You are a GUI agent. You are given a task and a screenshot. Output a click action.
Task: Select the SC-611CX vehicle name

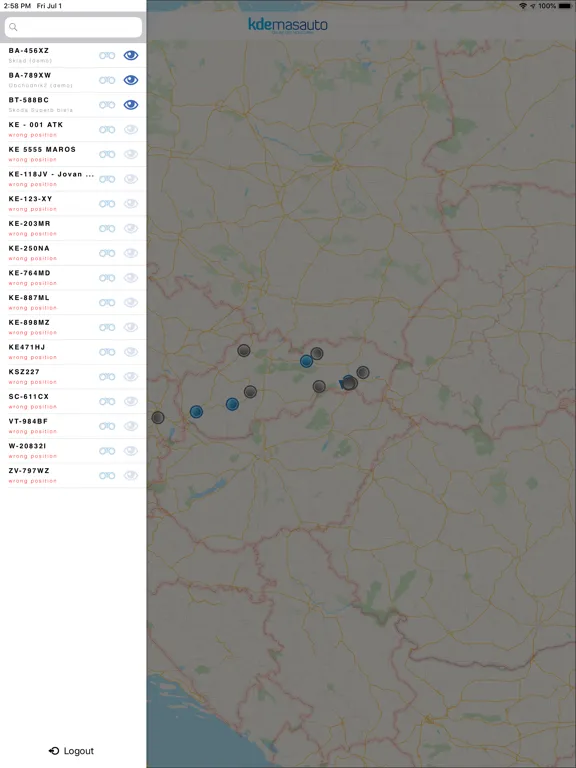click(x=29, y=397)
